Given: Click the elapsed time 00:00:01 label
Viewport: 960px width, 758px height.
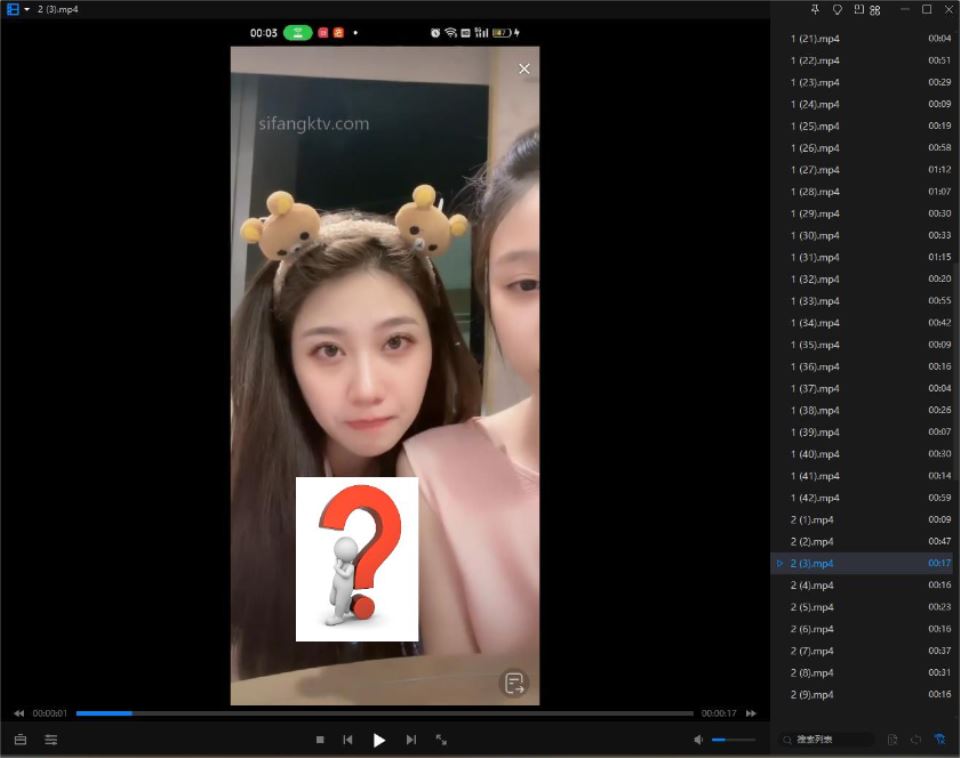Looking at the screenshot, I should coord(50,713).
